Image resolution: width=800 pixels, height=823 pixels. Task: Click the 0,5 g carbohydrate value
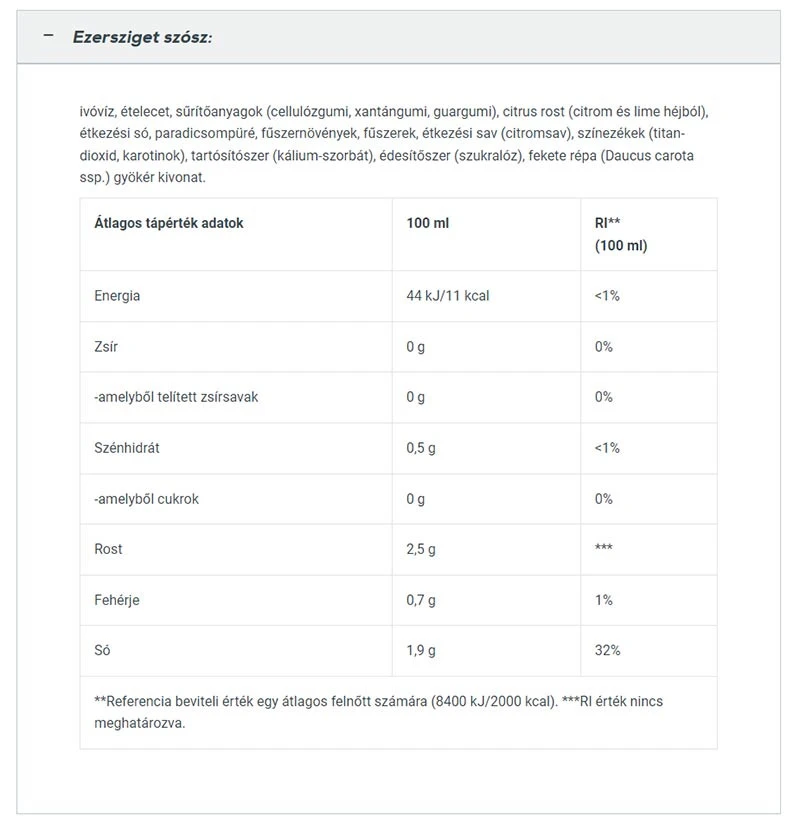coord(421,448)
